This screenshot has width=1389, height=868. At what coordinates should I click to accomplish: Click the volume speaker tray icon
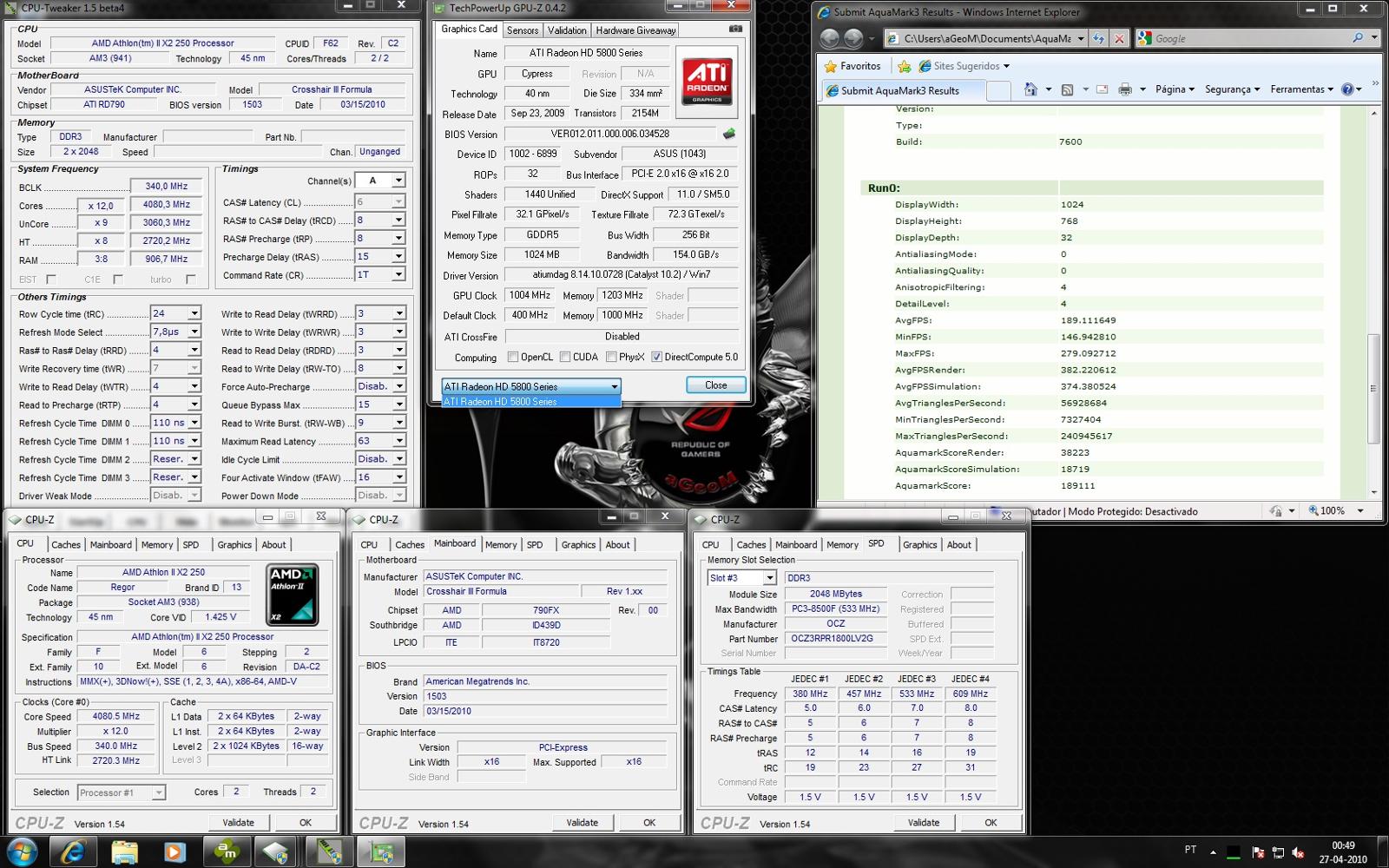click(1299, 852)
